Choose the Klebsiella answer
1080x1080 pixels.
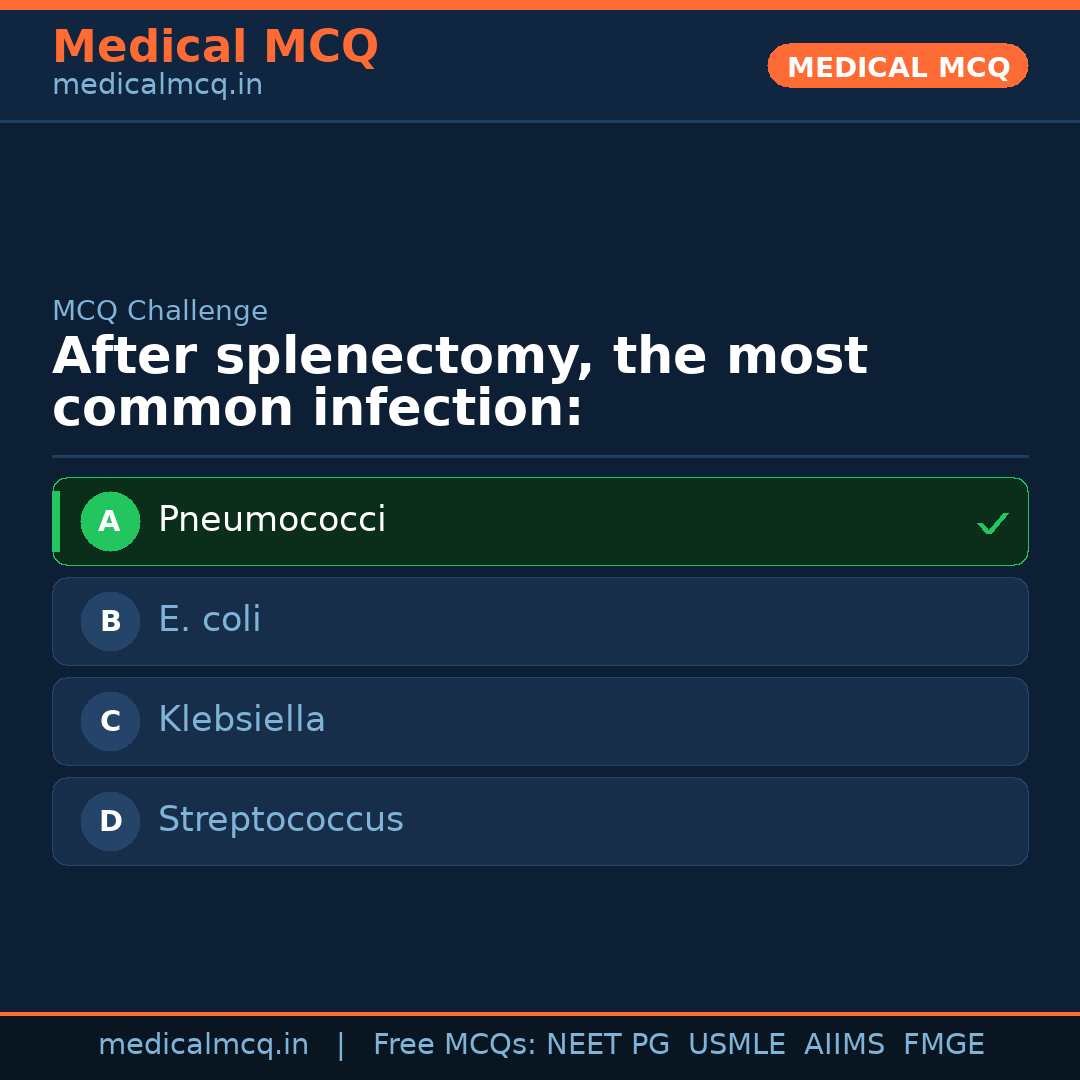point(241,720)
